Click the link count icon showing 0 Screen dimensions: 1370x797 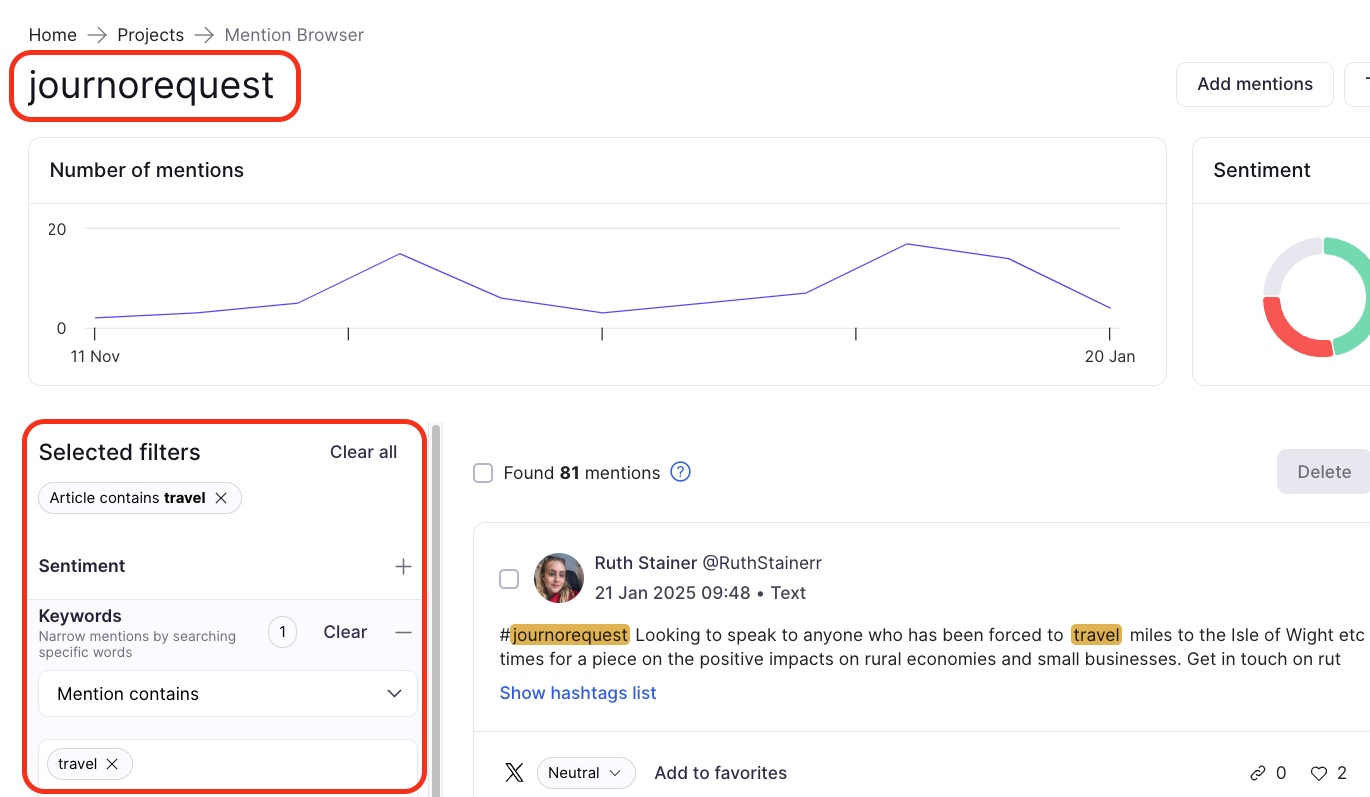[1258, 773]
